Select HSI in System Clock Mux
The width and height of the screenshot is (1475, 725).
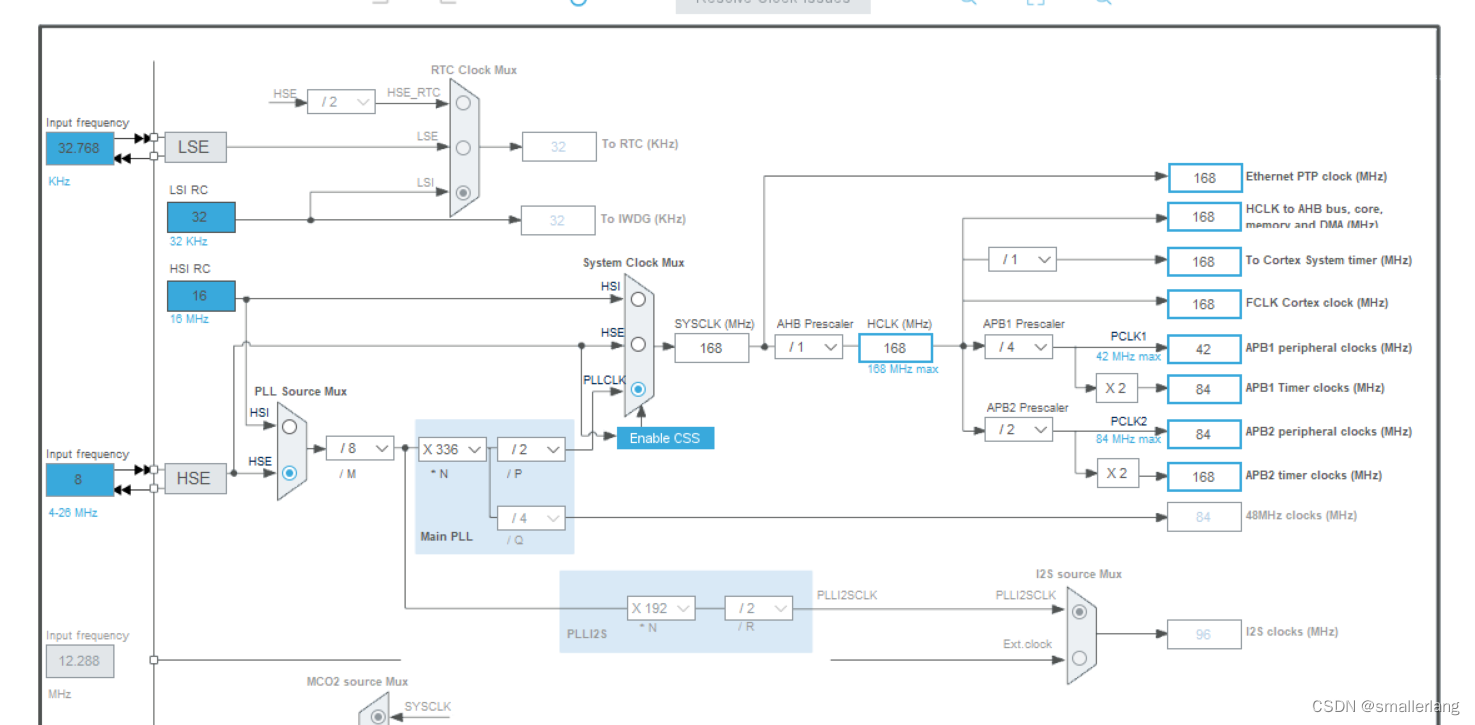(638, 298)
